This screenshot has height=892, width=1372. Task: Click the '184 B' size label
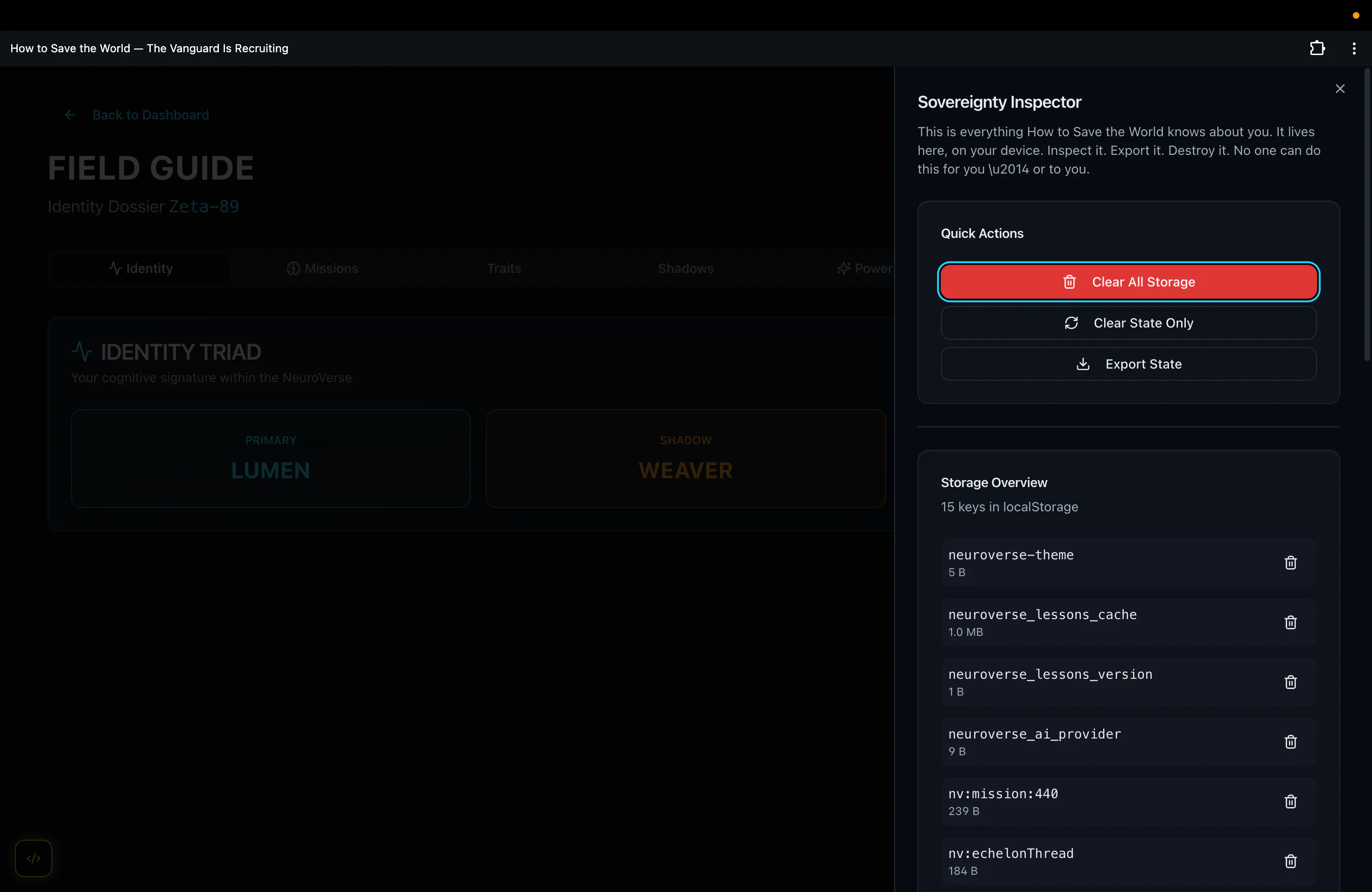[963, 871]
